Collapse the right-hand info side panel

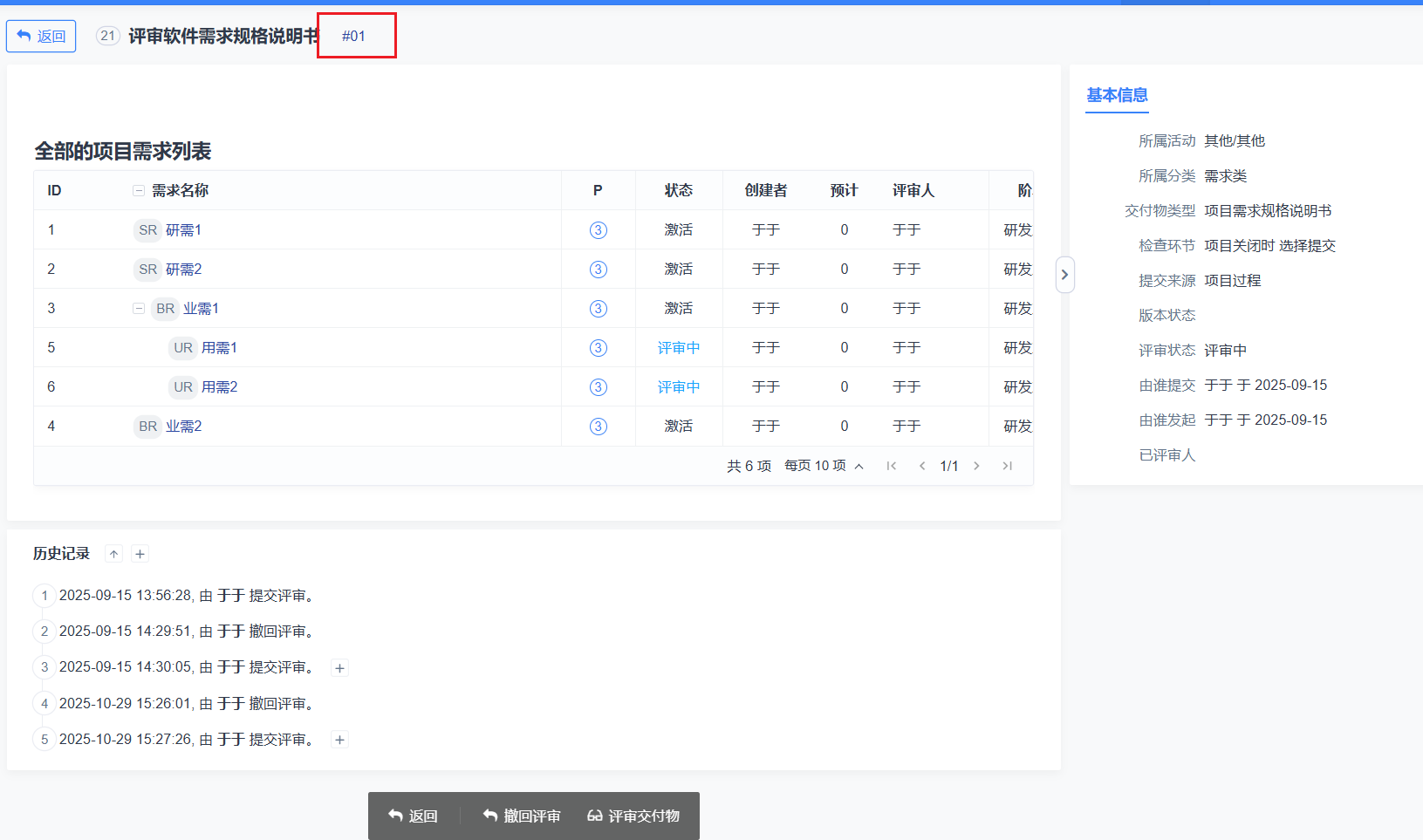[1064, 275]
